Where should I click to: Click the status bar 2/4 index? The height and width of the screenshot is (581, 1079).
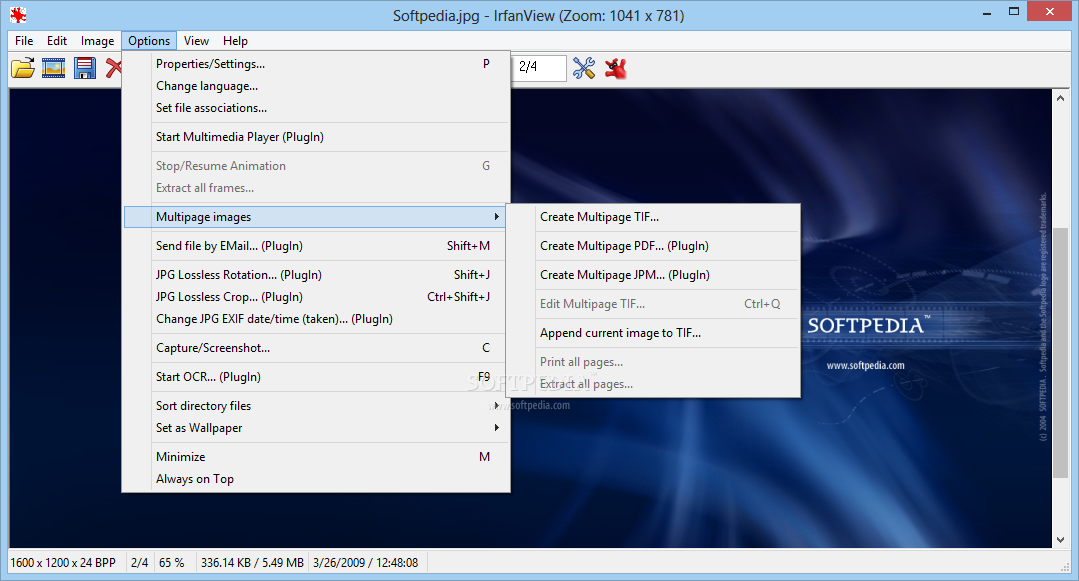(x=140, y=562)
